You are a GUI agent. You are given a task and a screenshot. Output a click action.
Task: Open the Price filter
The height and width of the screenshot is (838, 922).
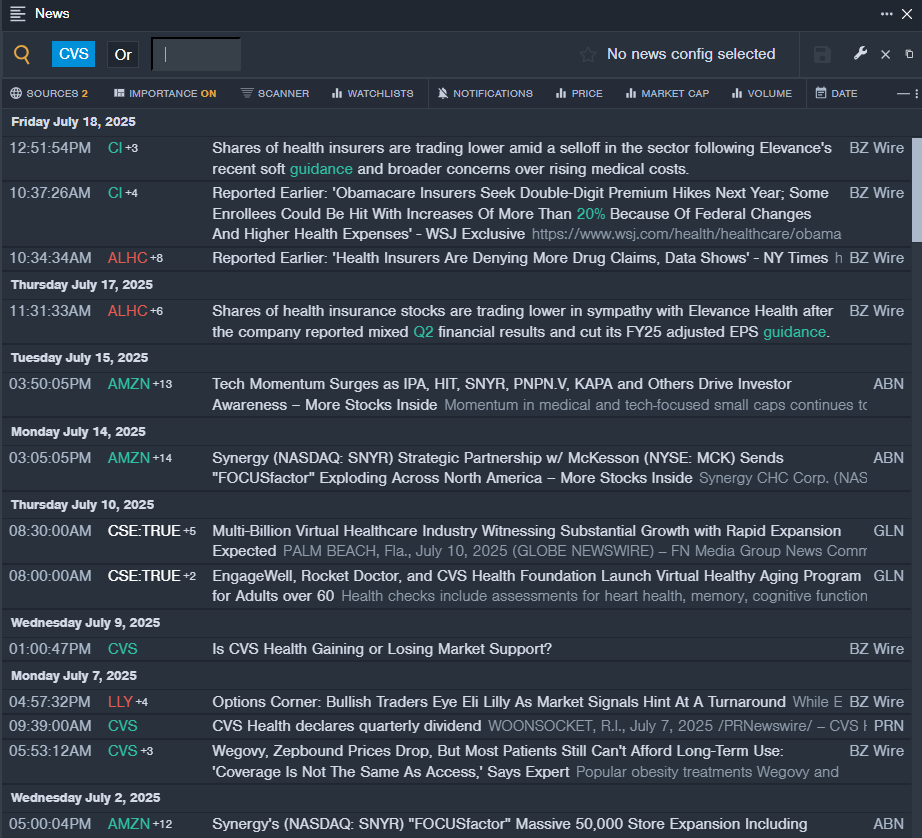pos(579,94)
